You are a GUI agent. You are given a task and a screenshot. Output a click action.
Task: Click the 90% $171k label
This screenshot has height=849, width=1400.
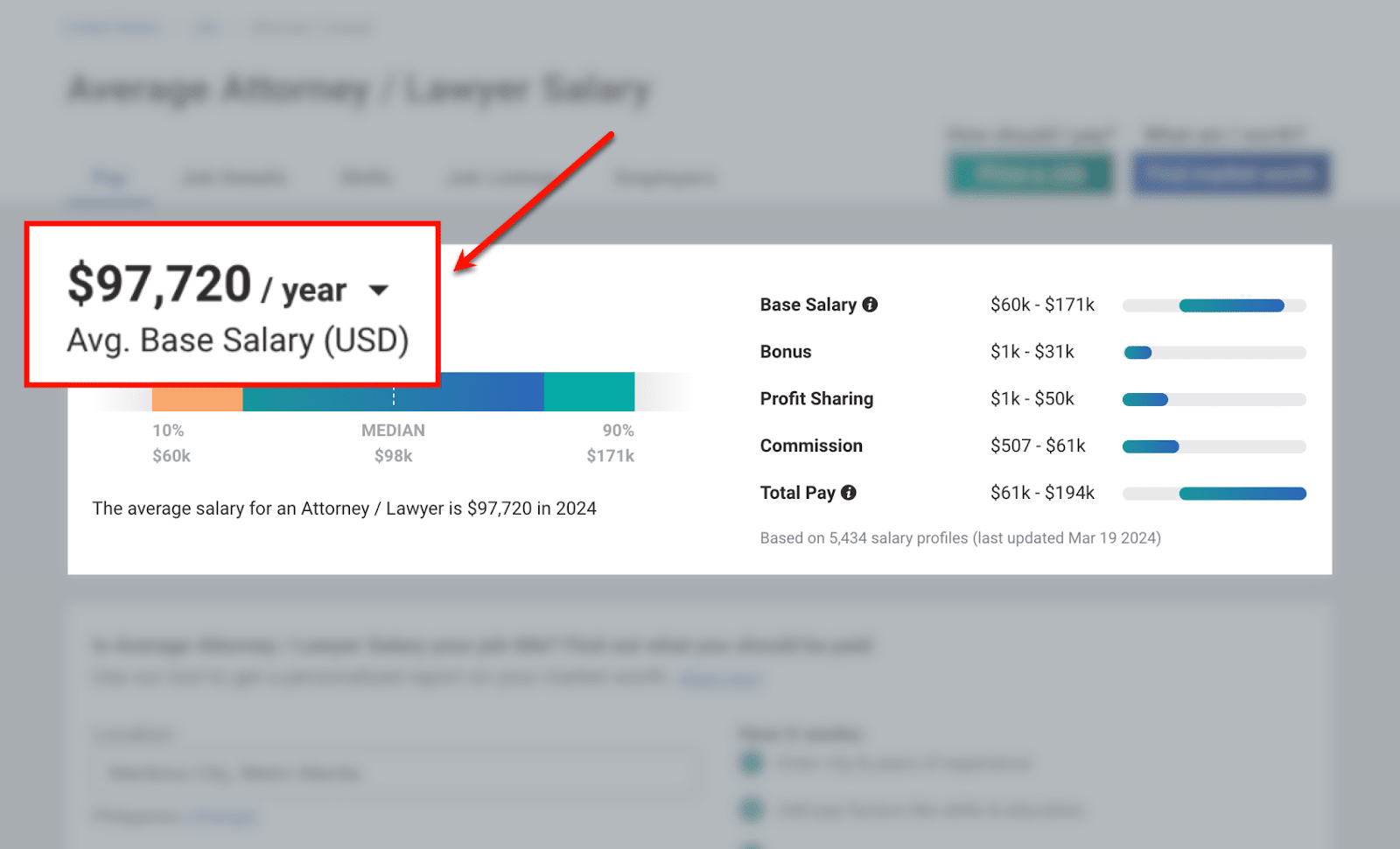[x=611, y=443]
